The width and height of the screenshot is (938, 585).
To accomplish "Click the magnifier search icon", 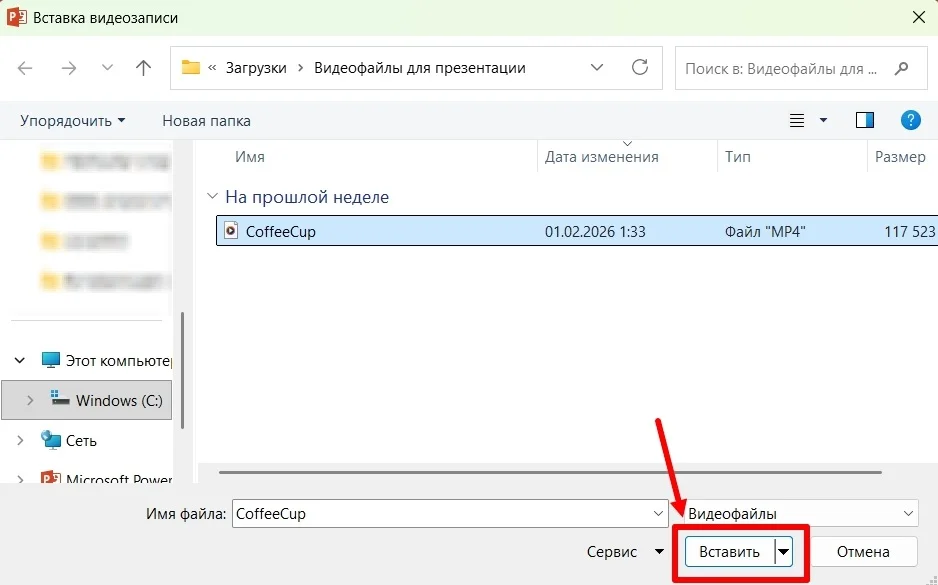I will click(902, 69).
